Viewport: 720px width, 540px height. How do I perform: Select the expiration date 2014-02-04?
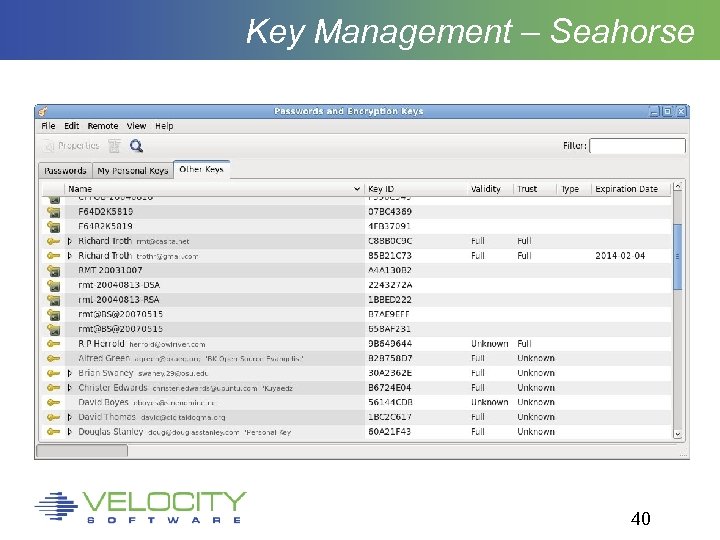tap(620, 256)
